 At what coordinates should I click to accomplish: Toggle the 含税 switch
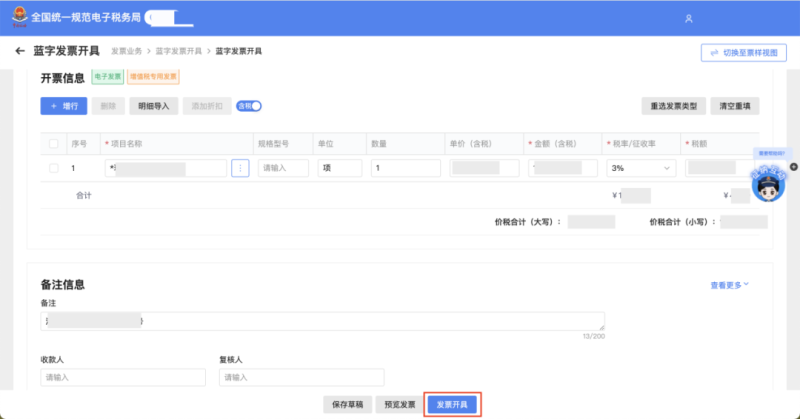(249, 105)
